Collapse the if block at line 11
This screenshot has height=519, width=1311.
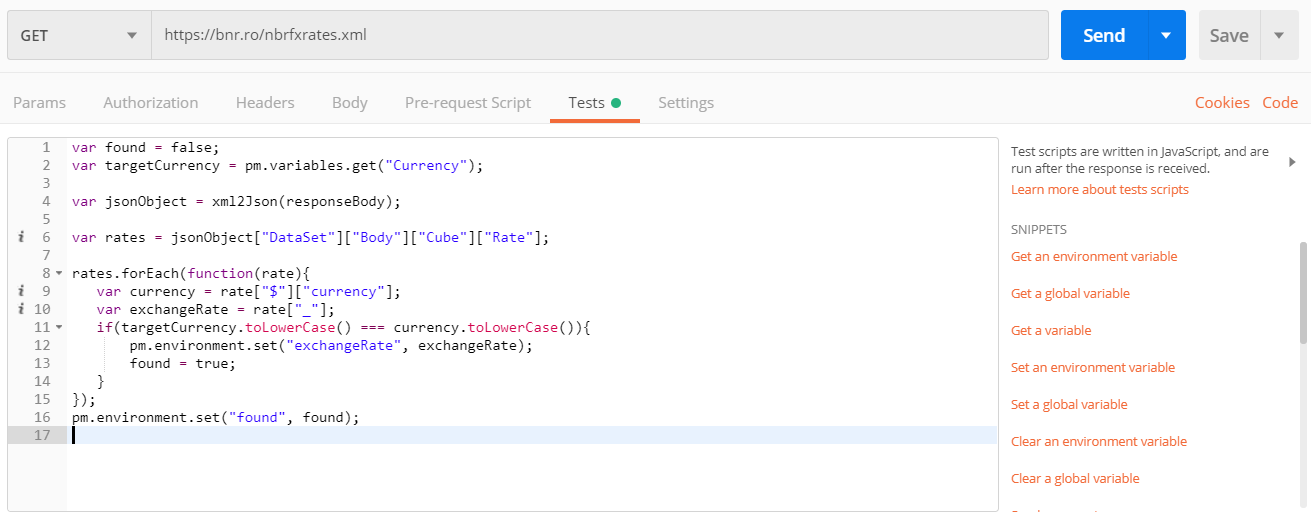pyautogui.click(x=59, y=328)
